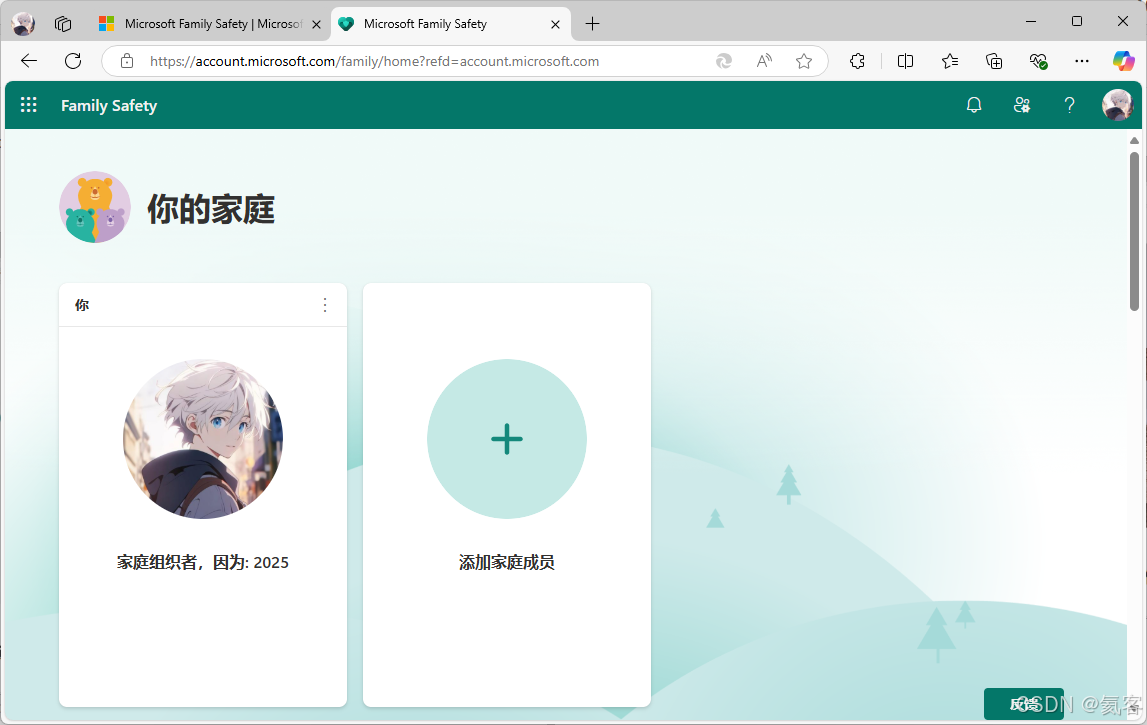Screen dimensions: 1147x725
Task: Click the read aloud icon
Action: [764, 61]
